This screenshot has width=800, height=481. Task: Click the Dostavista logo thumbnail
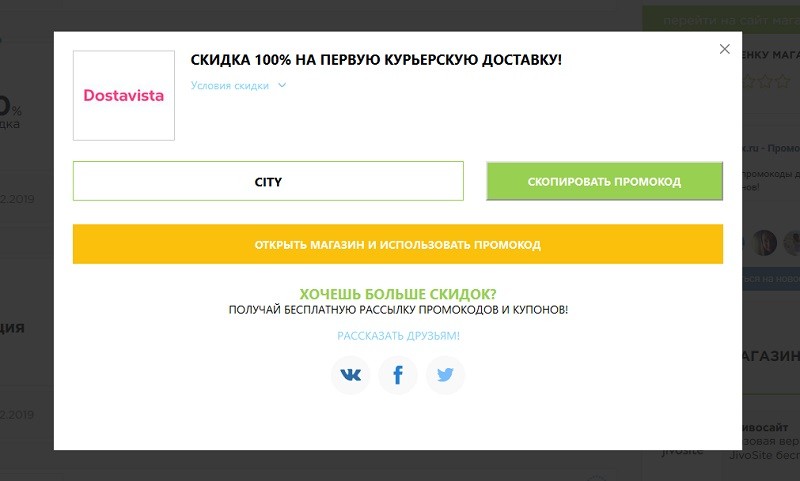(124, 95)
